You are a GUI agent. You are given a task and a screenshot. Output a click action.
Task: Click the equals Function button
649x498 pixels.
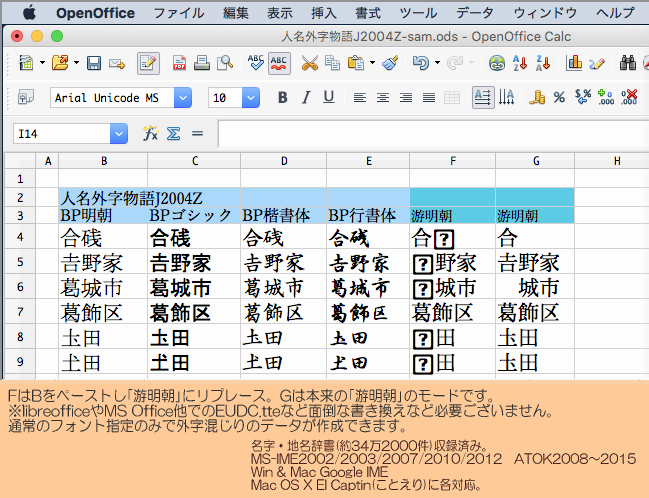coord(197,133)
